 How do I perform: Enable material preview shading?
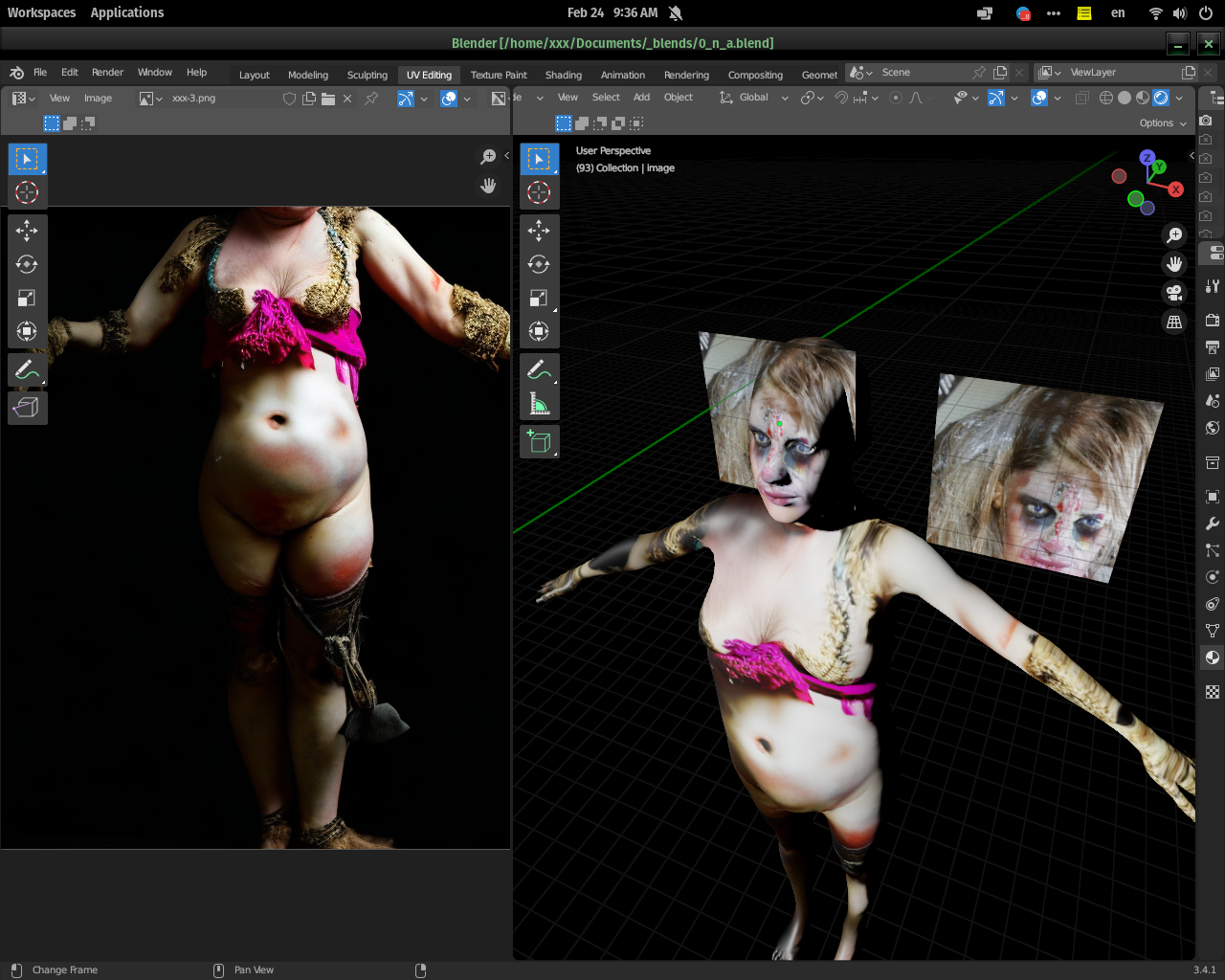click(1143, 98)
